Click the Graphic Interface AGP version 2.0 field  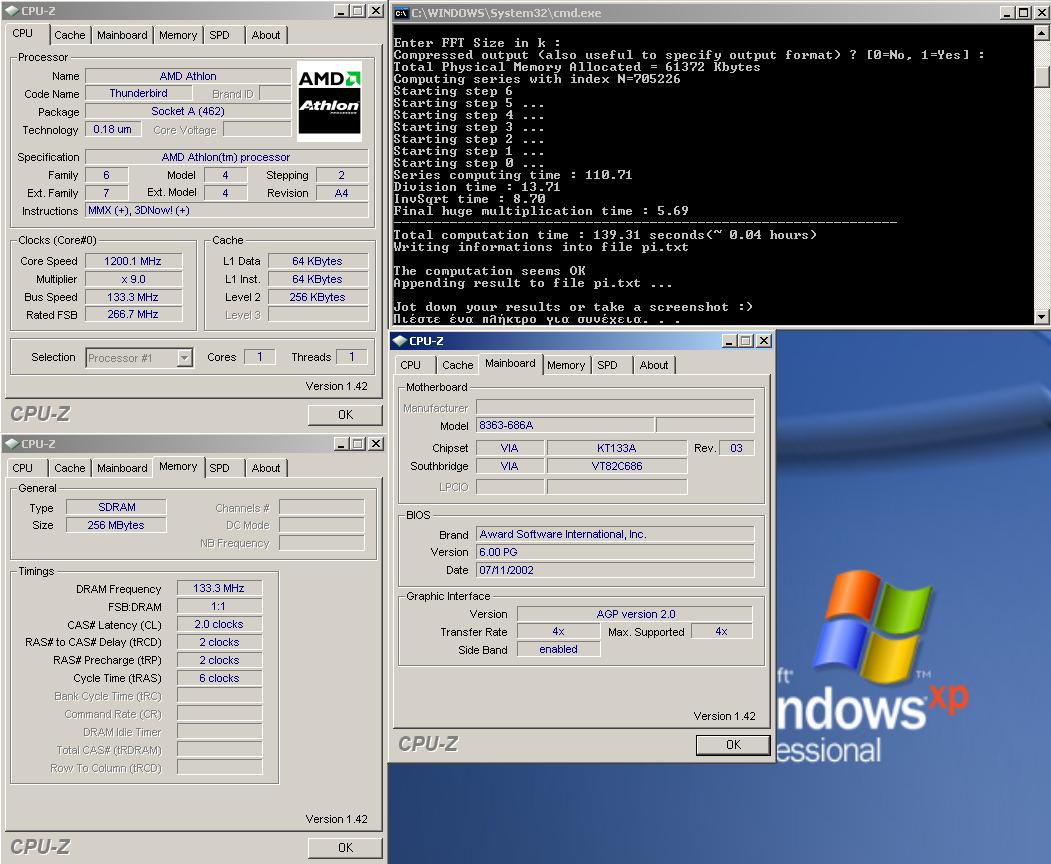click(635, 614)
